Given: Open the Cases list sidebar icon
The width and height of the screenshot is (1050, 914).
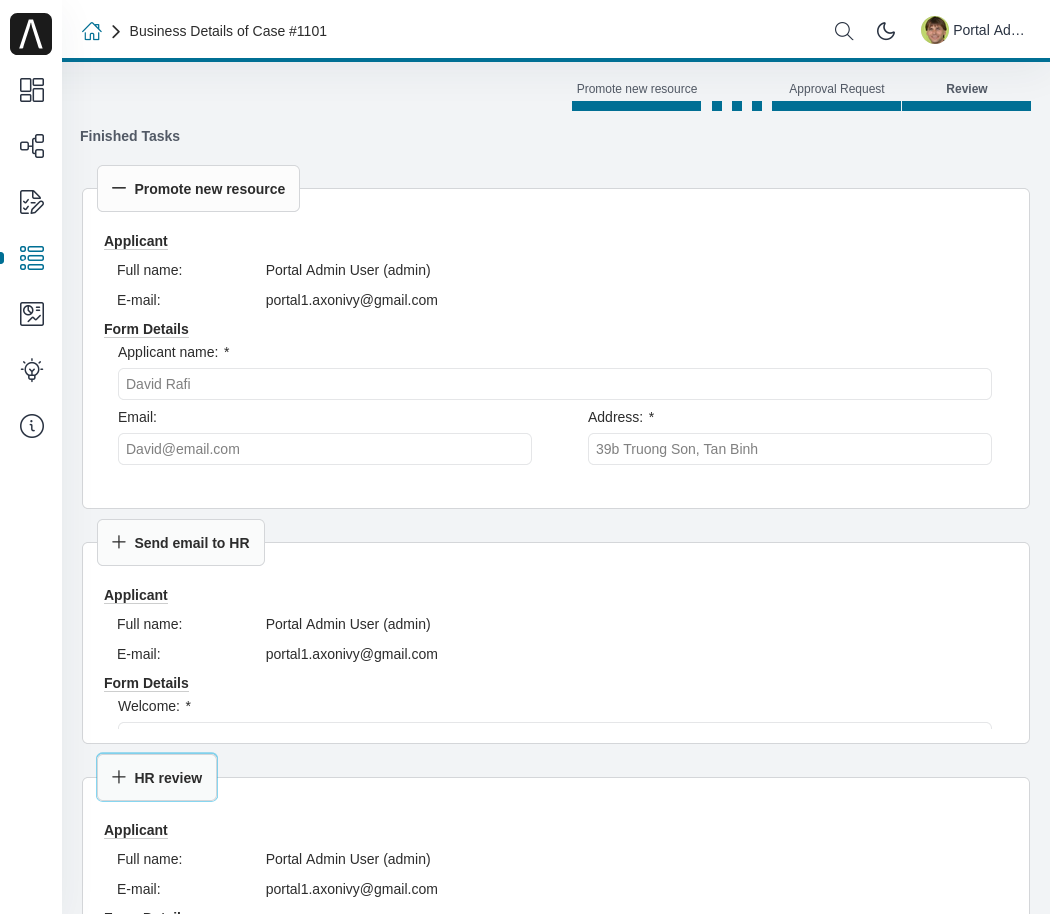Looking at the screenshot, I should pyautogui.click(x=32, y=258).
